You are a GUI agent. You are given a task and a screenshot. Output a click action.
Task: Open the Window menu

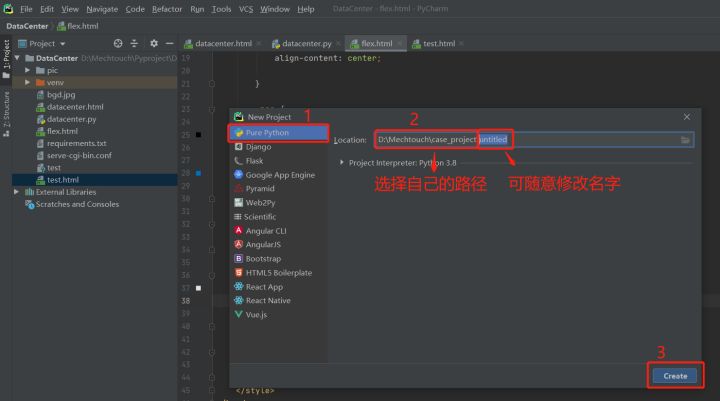pyautogui.click(x=275, y=9)
